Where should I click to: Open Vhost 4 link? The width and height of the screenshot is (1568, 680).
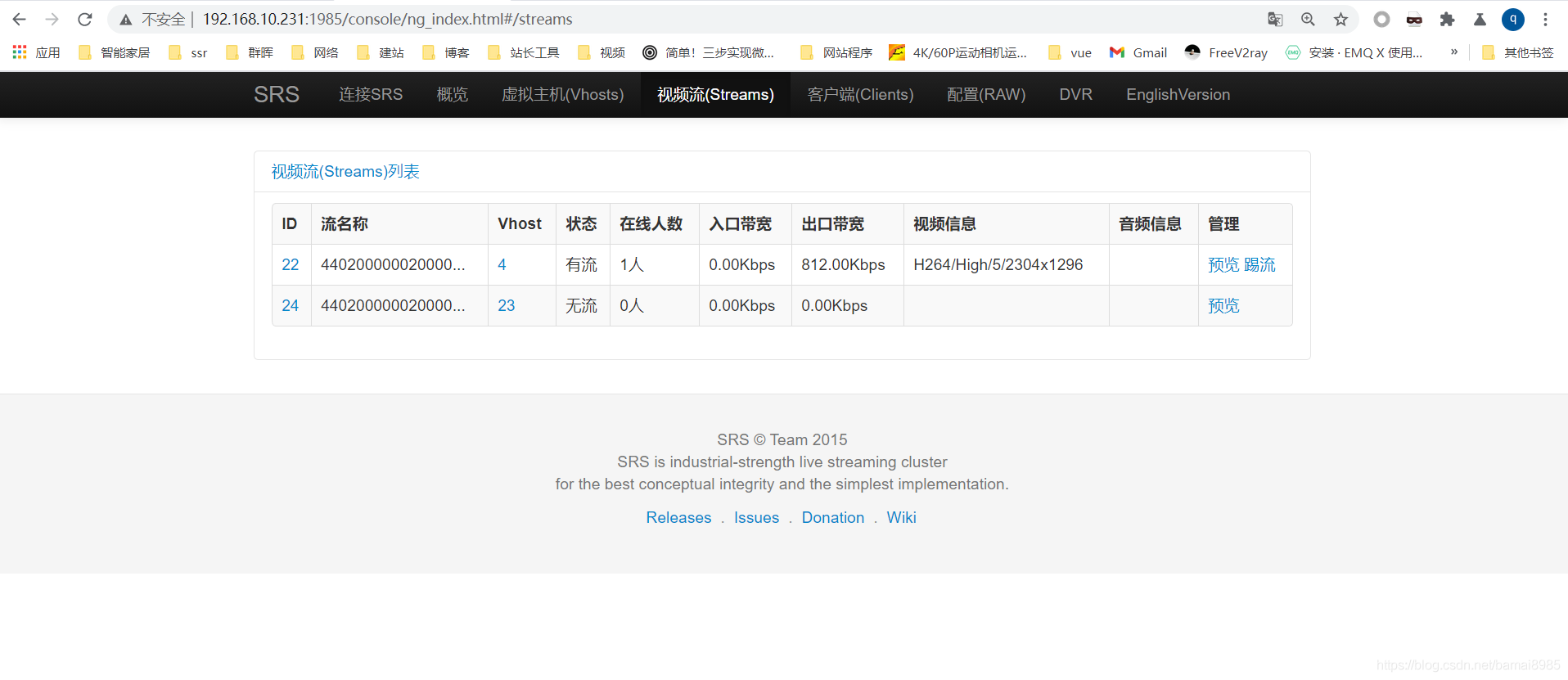502,264
